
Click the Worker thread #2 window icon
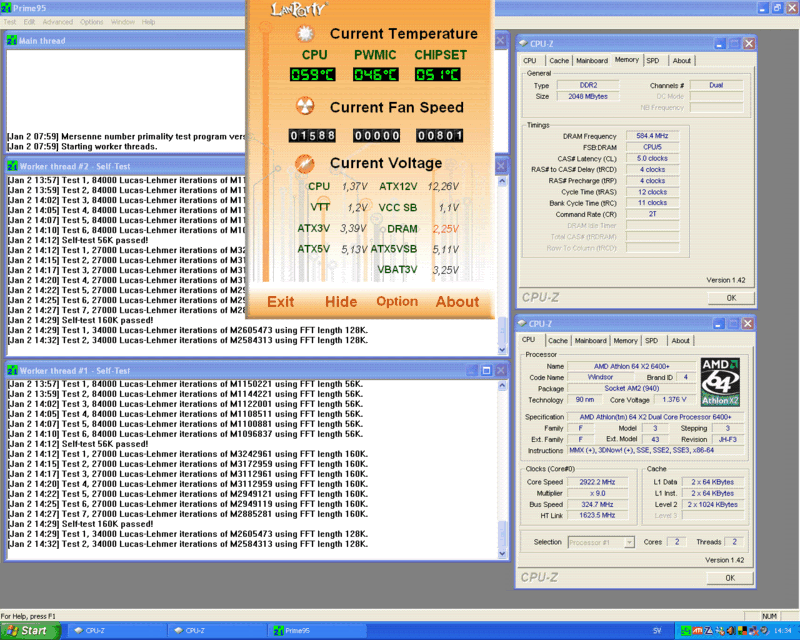(12, 166)
